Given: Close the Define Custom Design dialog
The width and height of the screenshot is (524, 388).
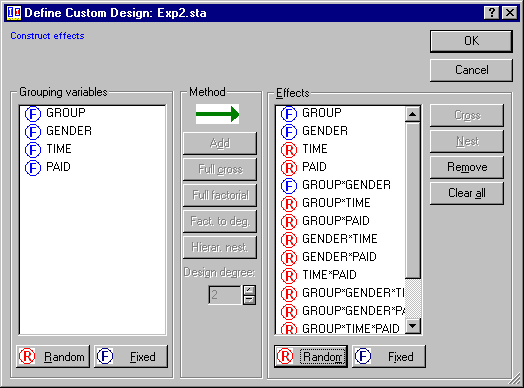Looking at the screenshot, I should point(510,13).
